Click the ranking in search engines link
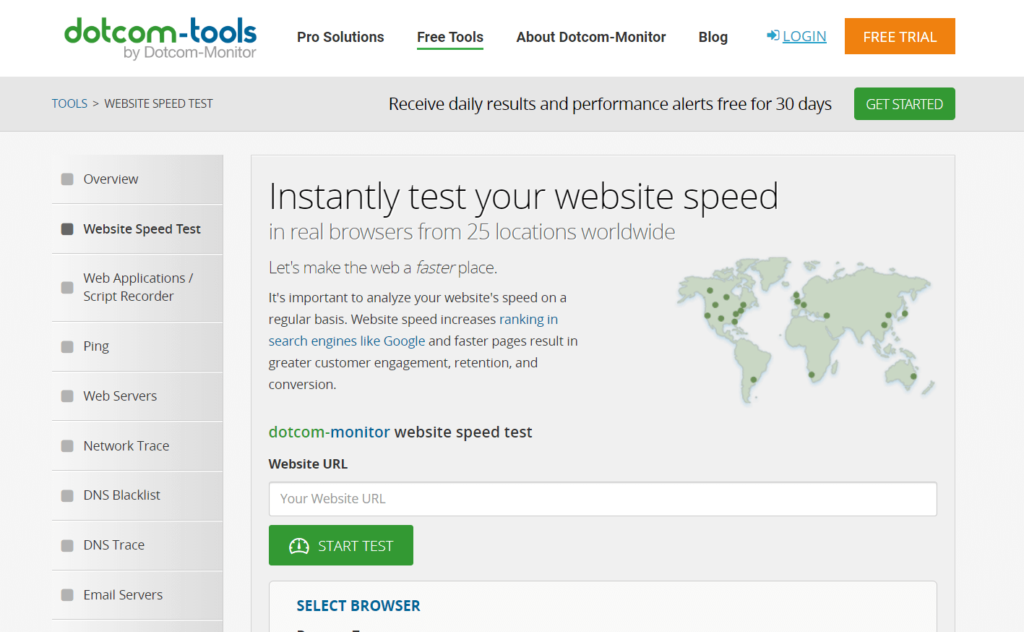 [x=528, y=319]
